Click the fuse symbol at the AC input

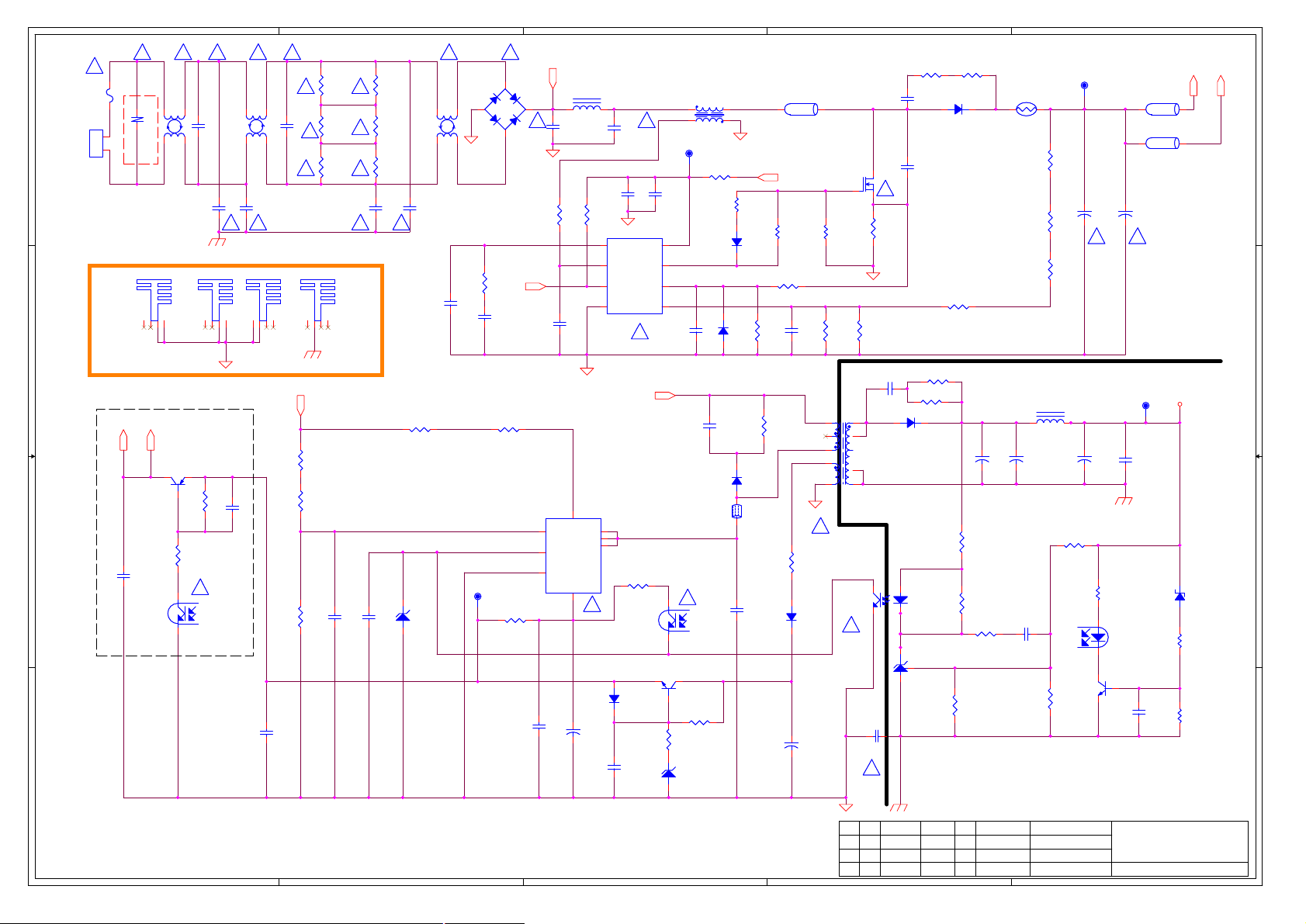click(110, 95)
